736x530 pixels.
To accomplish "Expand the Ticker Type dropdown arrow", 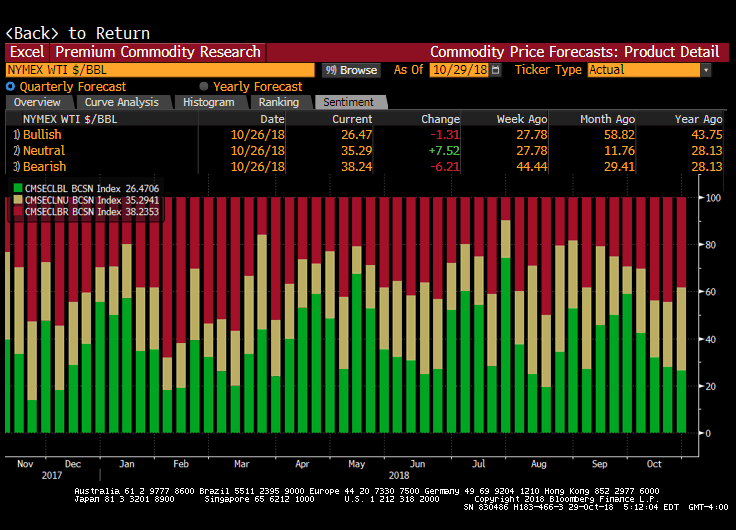I will pos(705,70).
